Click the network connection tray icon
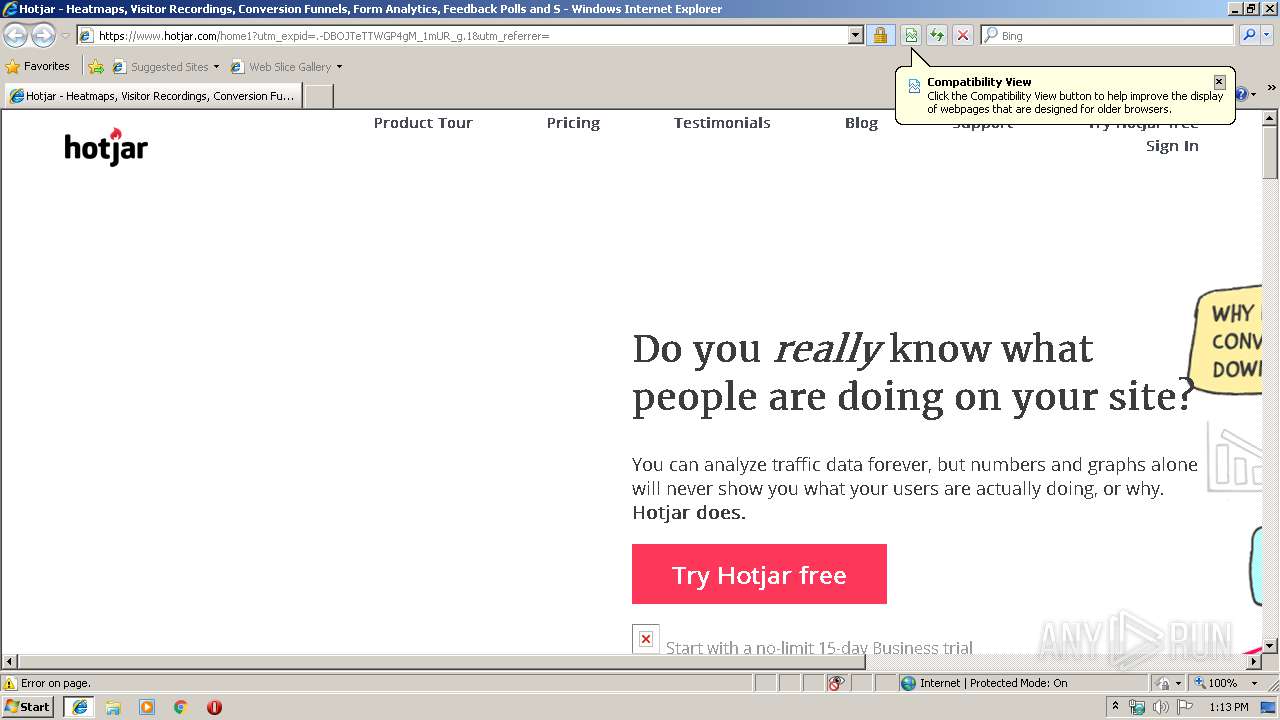The height and width of the screenshot is (720, 1280). point(1137,707)
